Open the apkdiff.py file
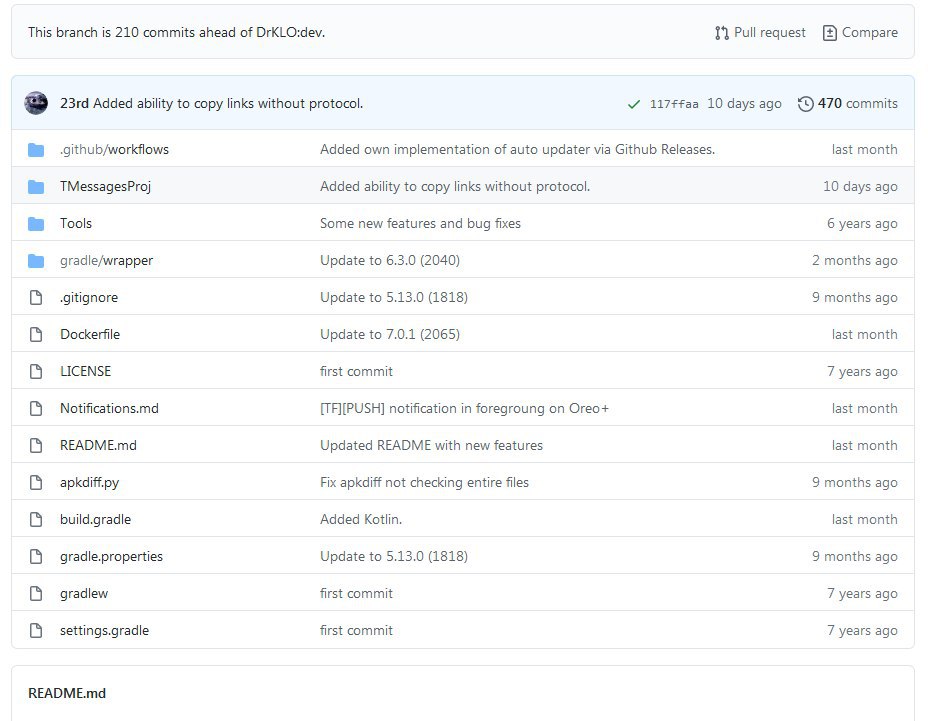The height and width of the screenshot is (721, 928). coord(89,483)
